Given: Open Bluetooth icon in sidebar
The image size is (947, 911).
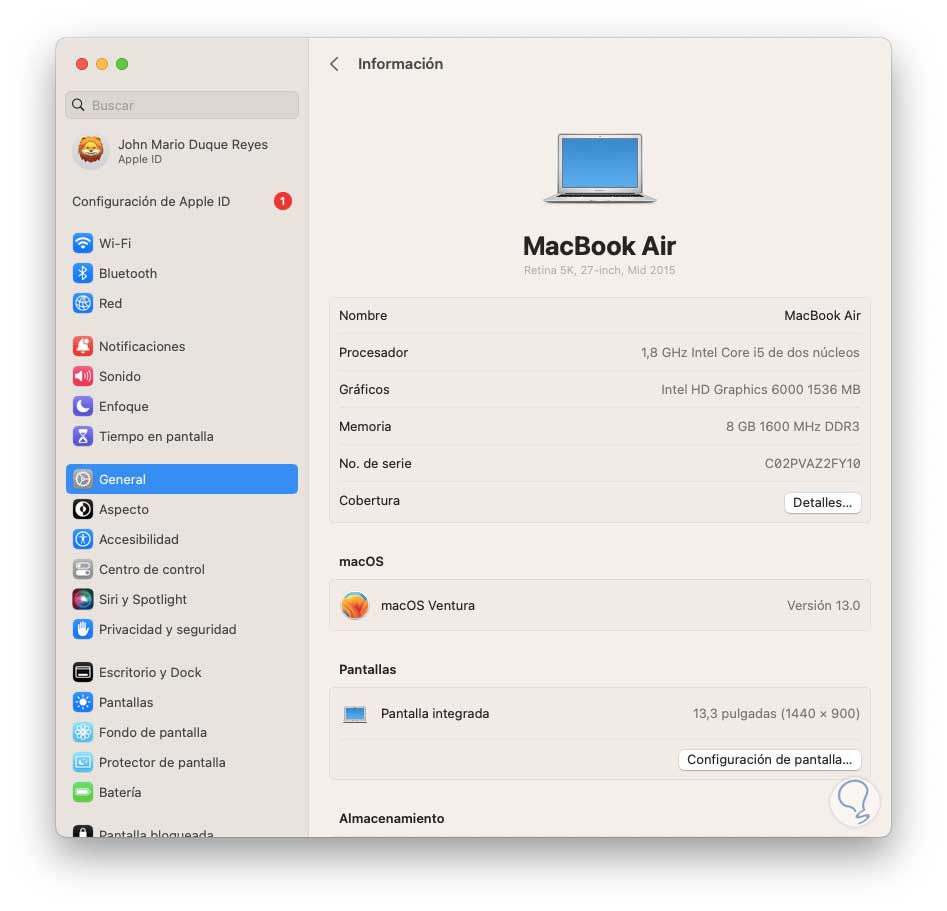Looking at the screenshot, I should tap(83, 273).
